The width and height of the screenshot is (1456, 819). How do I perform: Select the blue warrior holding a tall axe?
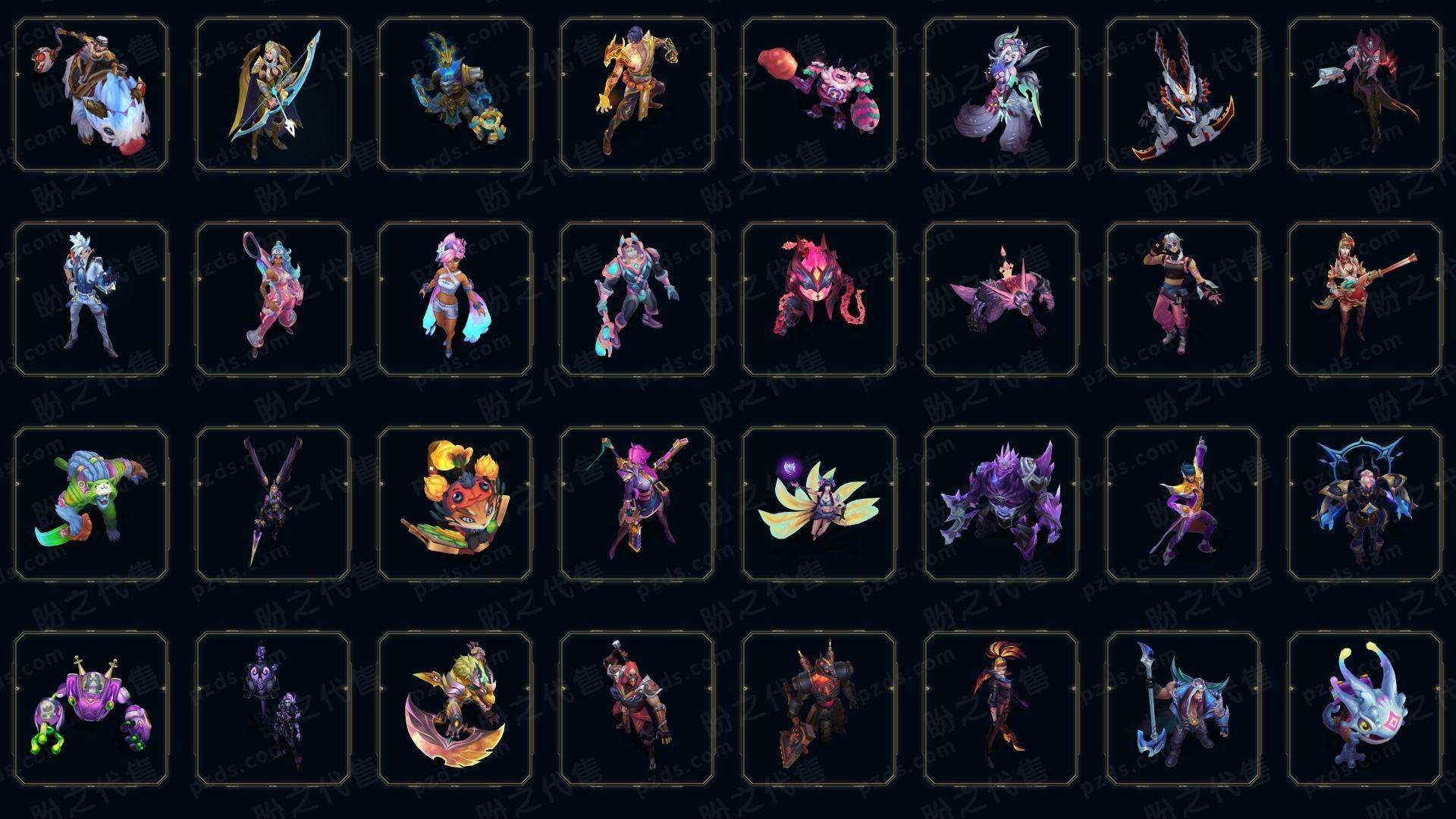coord(1183,708)
